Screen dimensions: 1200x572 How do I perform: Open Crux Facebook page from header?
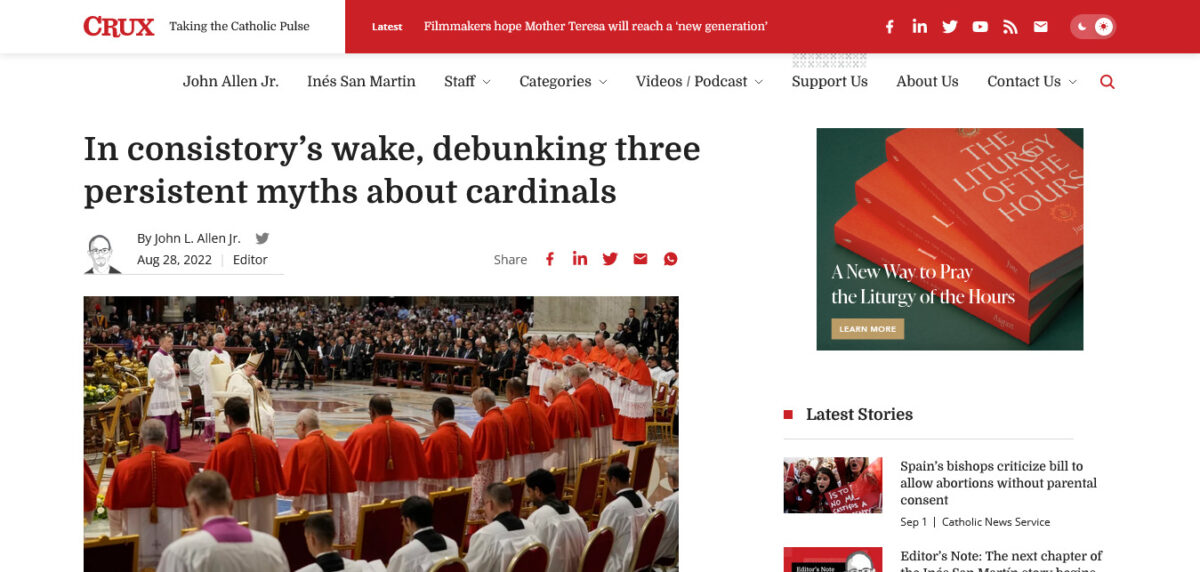click(889, 27)
